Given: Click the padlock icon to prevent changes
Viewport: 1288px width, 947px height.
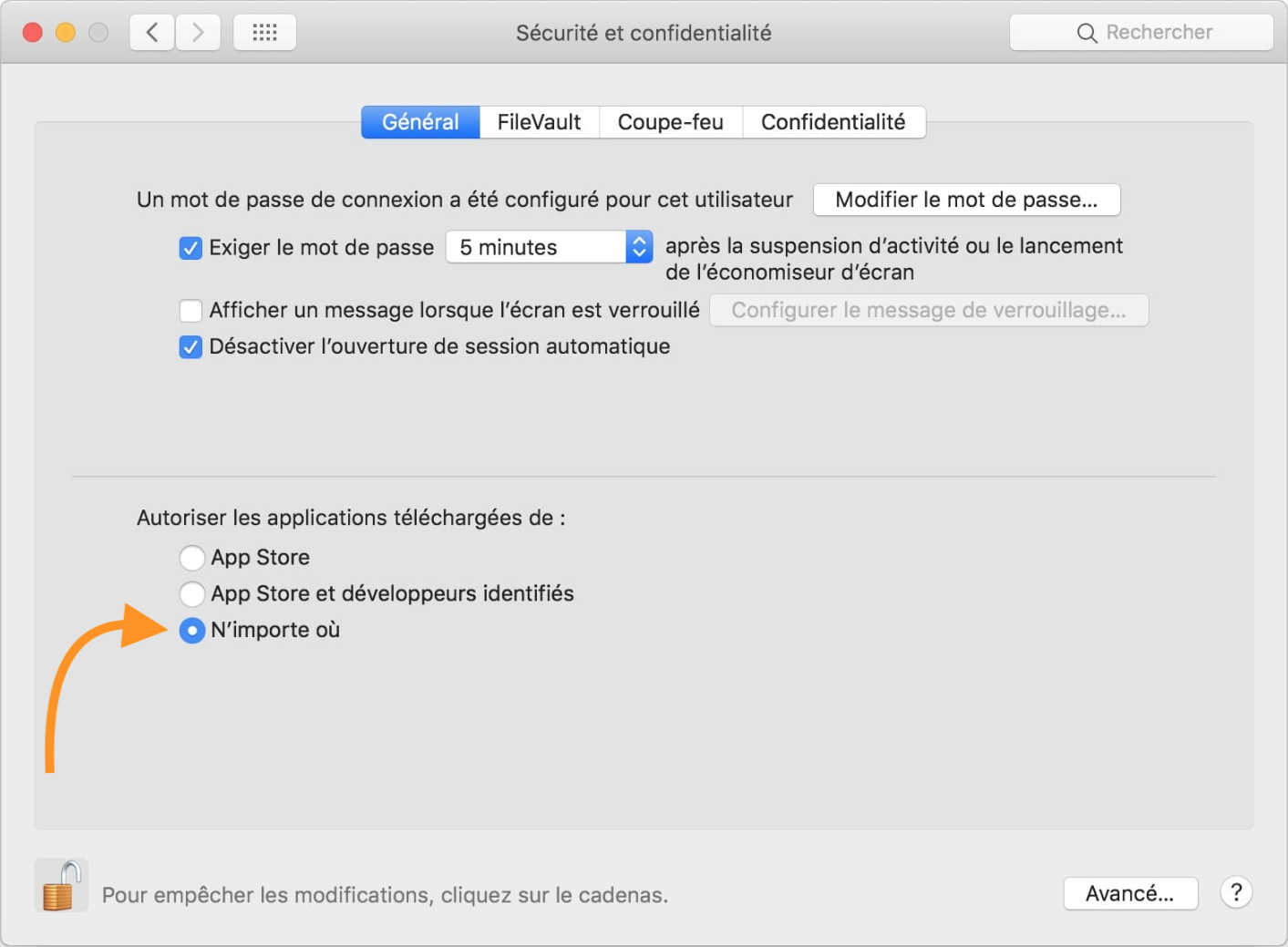Looking at the screenshot, I should click(x=61, y=886).
